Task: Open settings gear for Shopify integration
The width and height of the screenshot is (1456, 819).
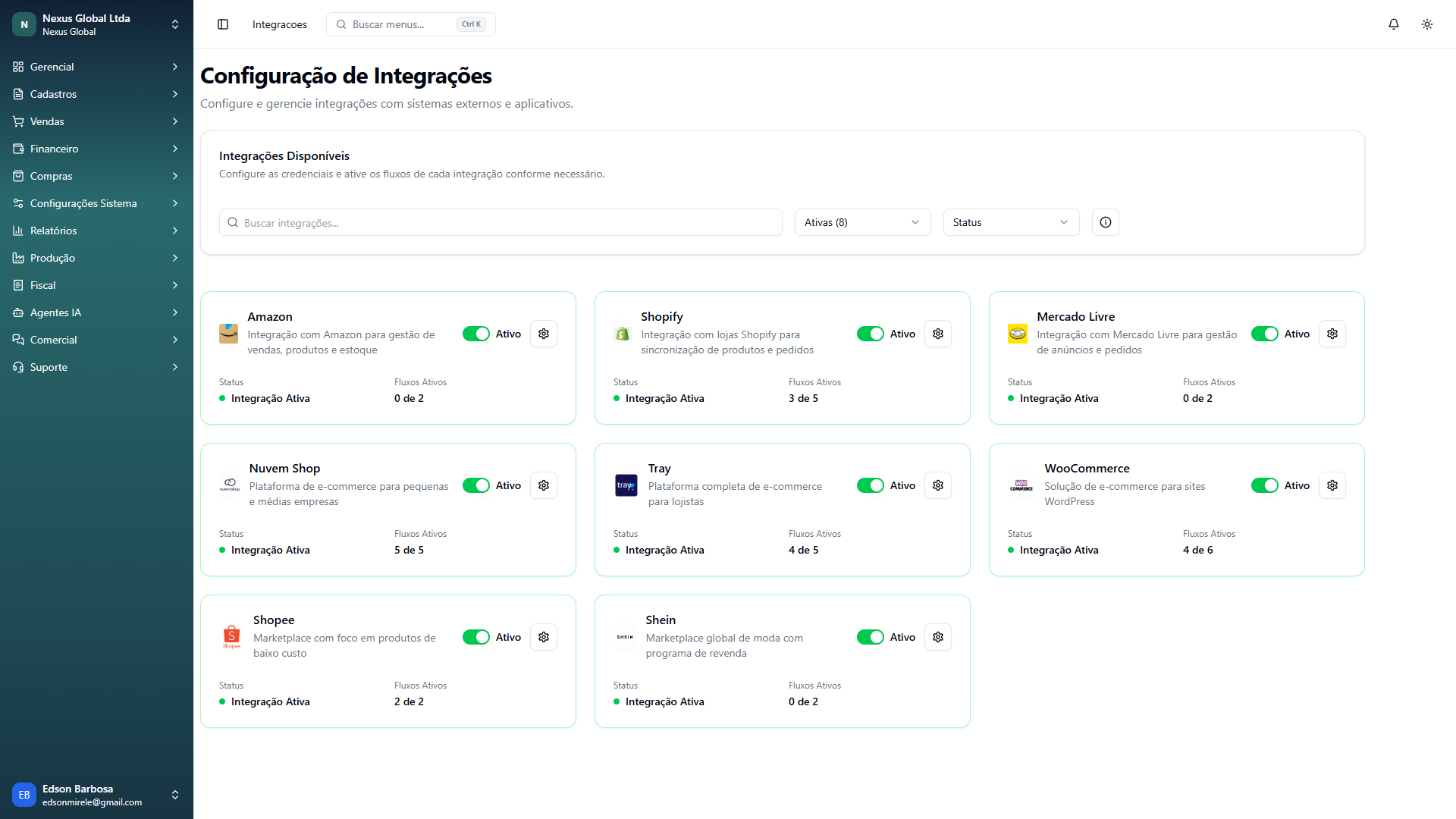Action: pyautogui.click(x=938, y=334)
